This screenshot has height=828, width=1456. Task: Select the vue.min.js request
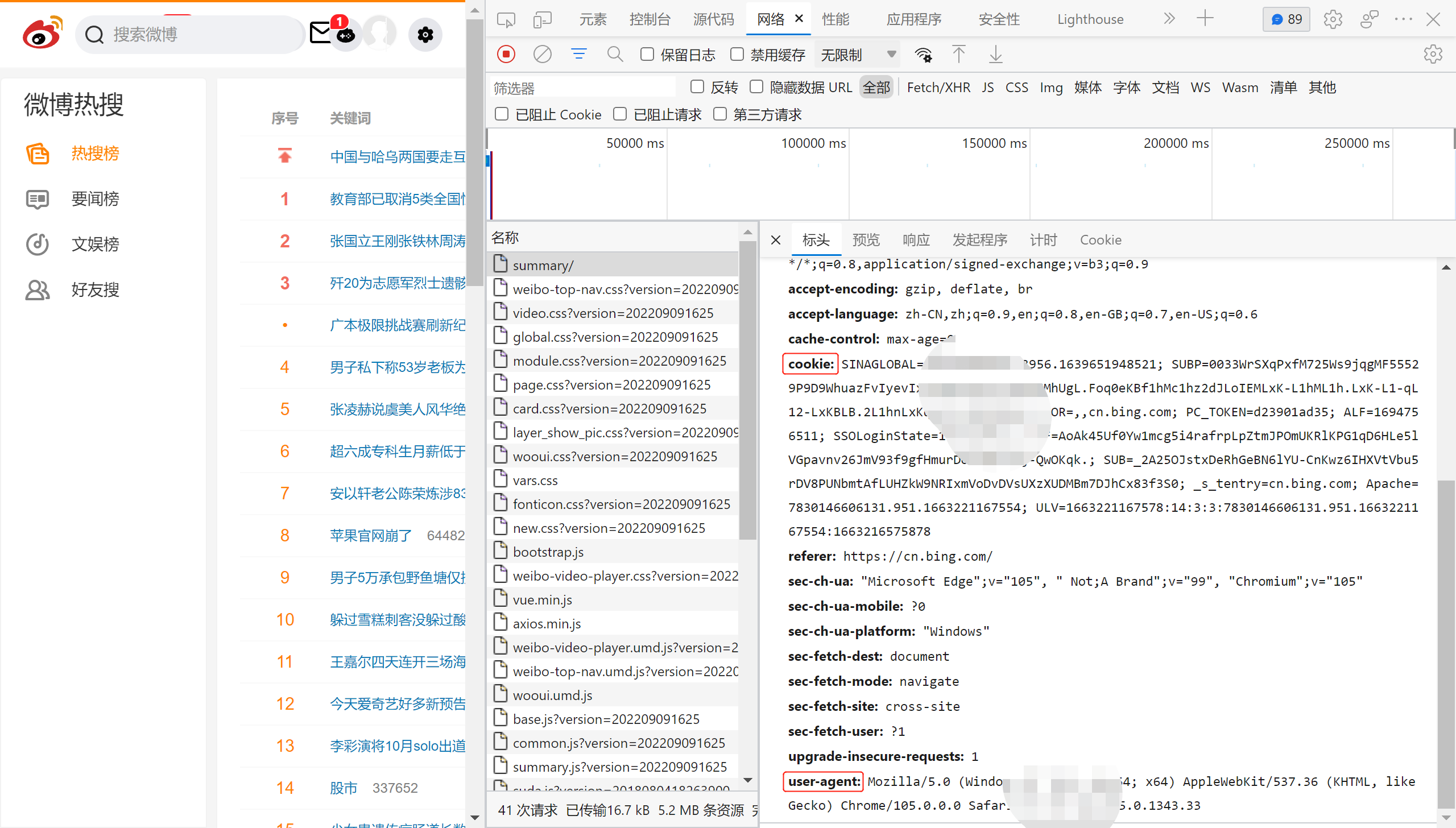tap(613, 599)
